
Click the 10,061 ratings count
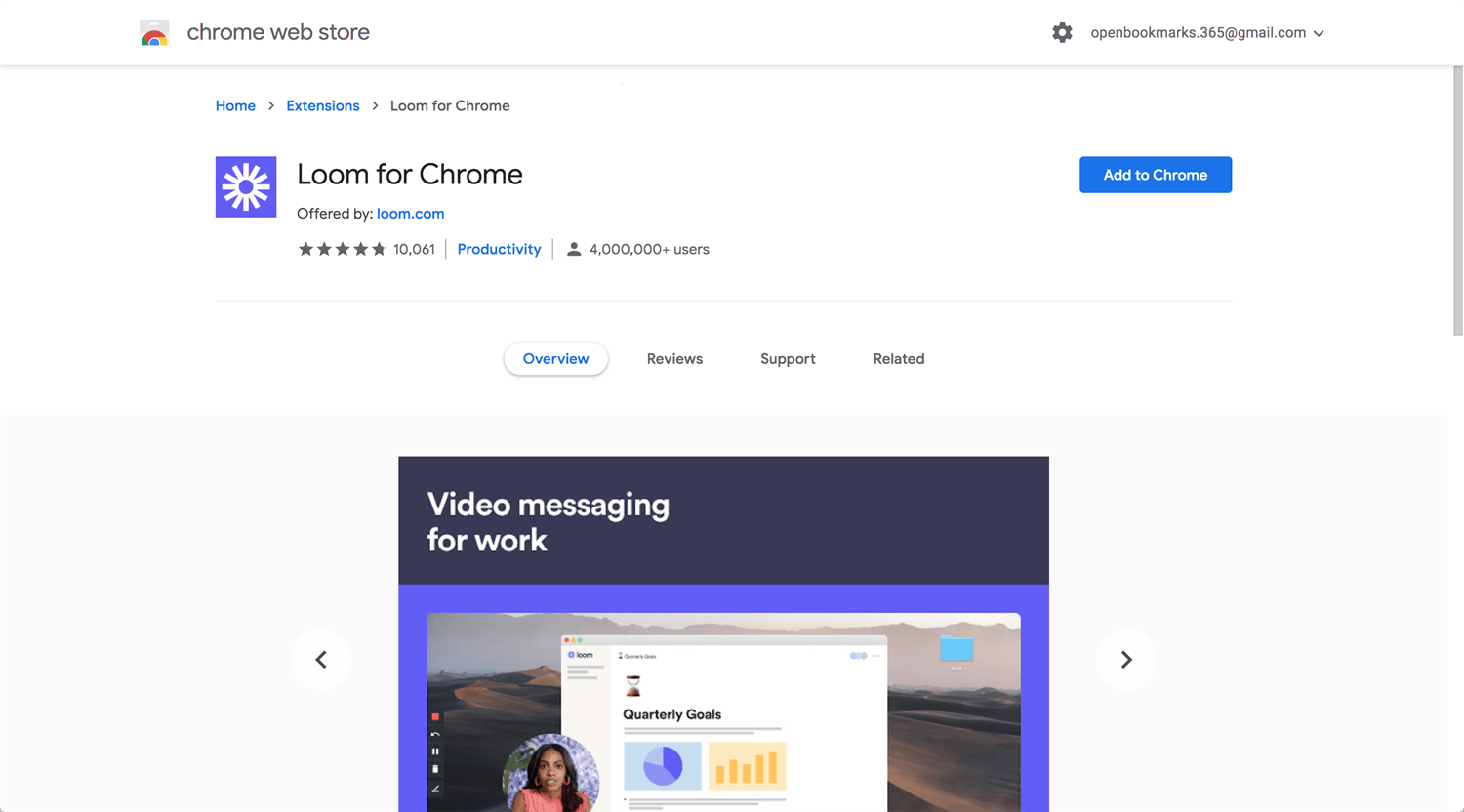point(414,249)
